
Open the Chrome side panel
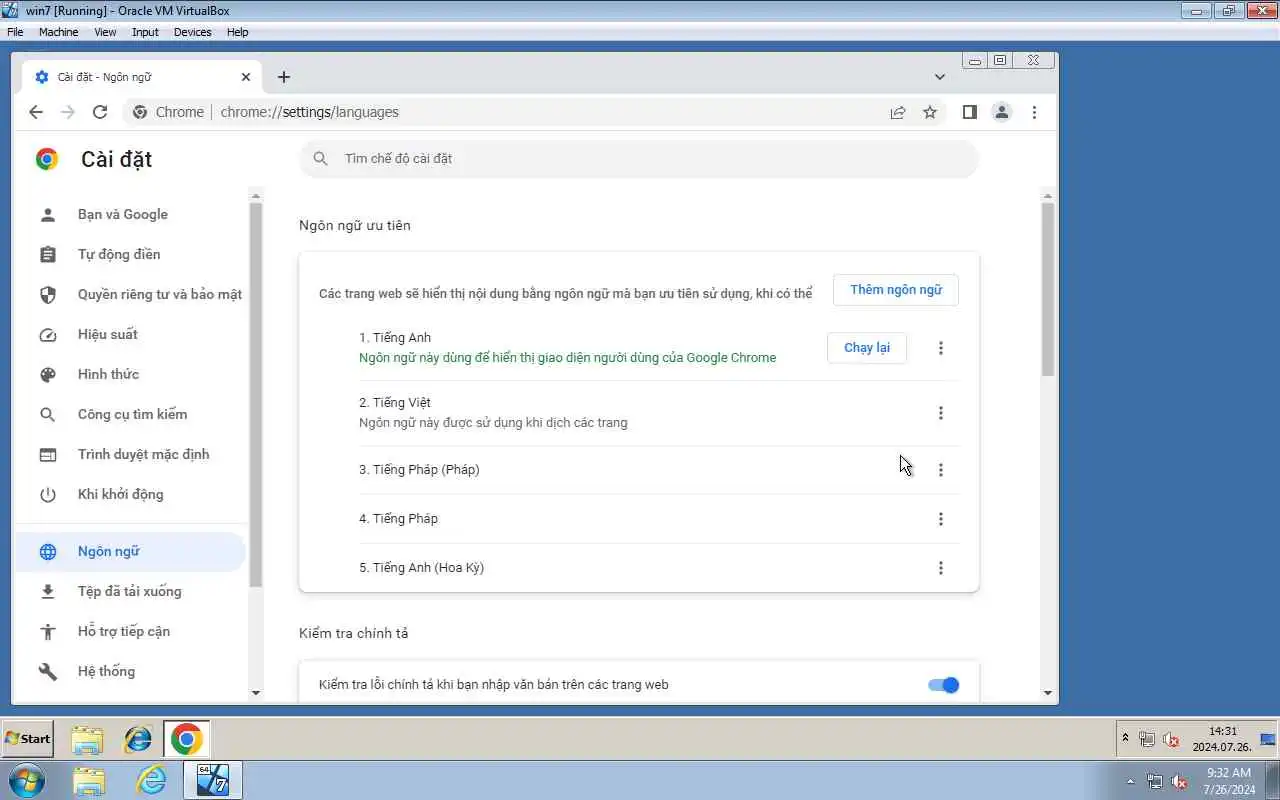pos(969,112)
